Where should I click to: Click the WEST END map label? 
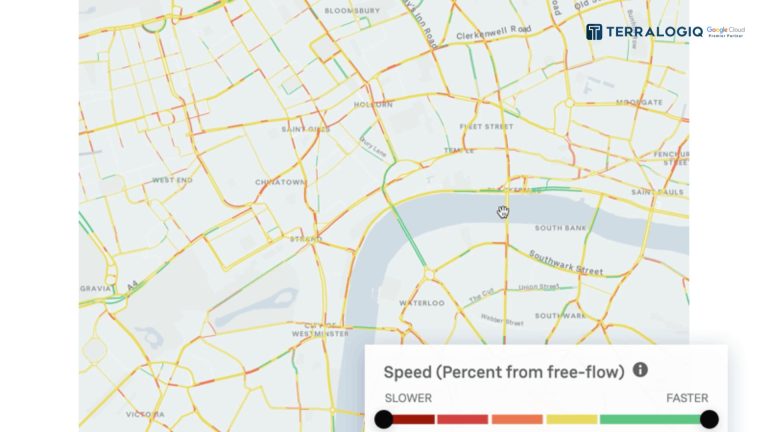[x=172, y=180]
